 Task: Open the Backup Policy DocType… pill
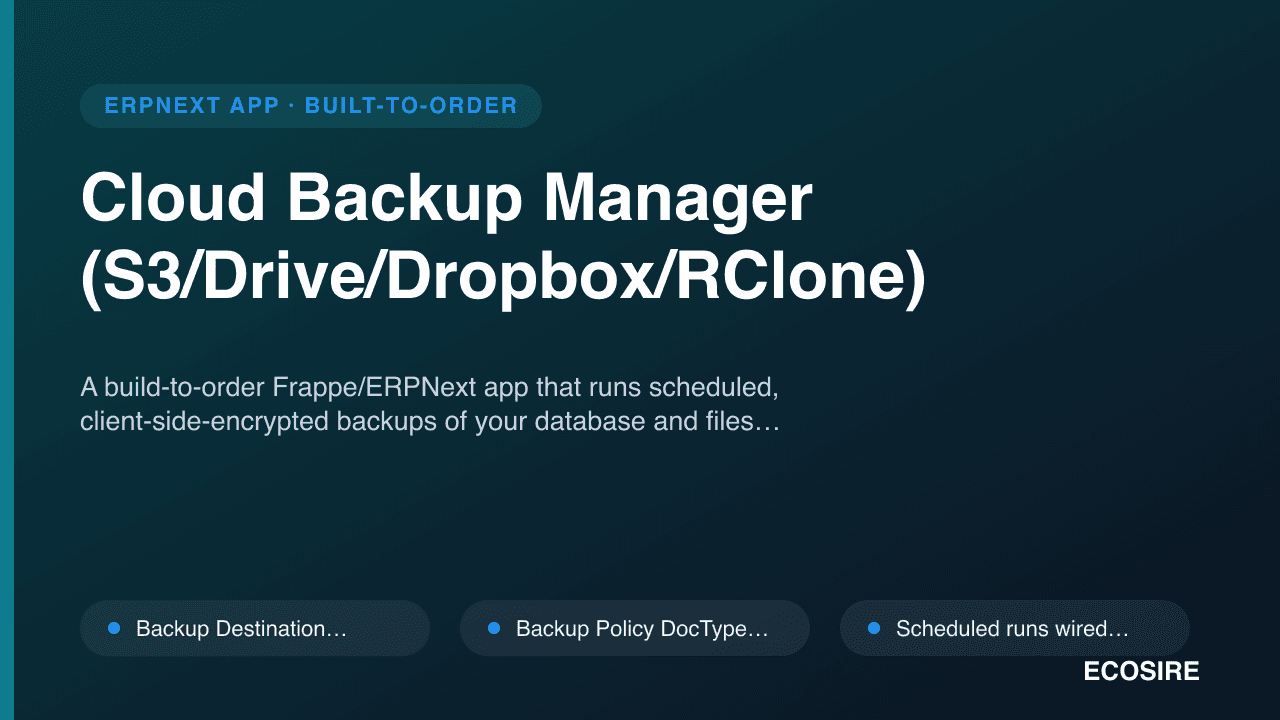[x=634, y=628]
